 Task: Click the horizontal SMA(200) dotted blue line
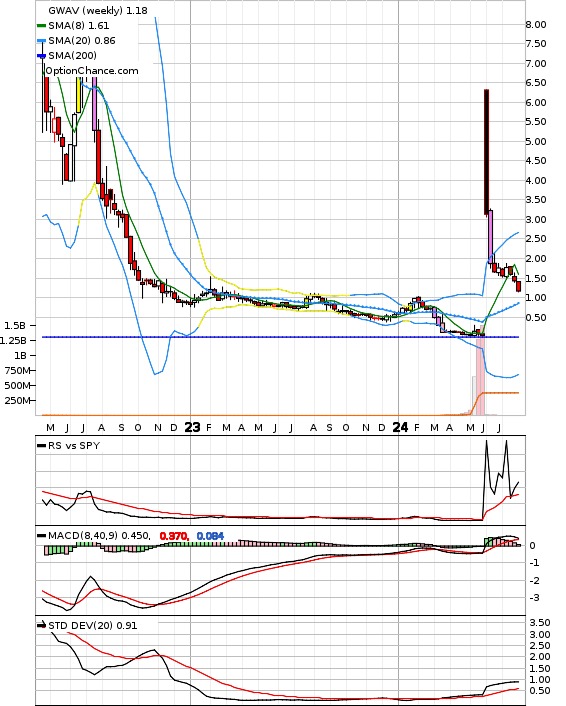pos(280,337)
